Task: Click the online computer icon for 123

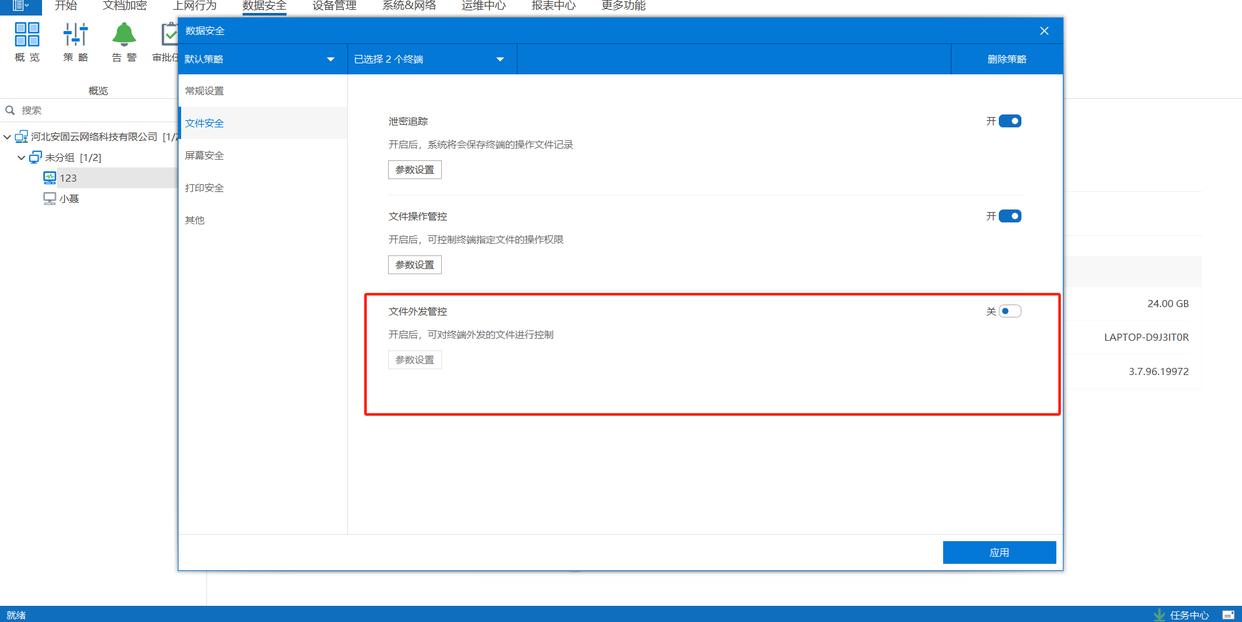Action: pyautogui.click(x=50, y=178)
